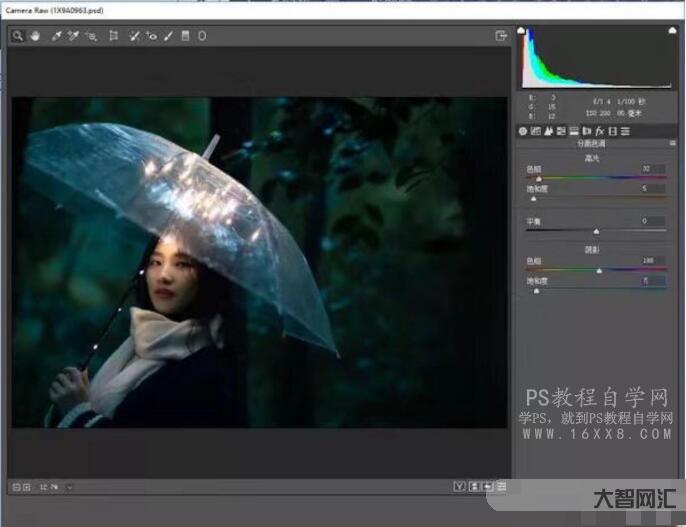Toggle full screen mode icon

[501, 36]
